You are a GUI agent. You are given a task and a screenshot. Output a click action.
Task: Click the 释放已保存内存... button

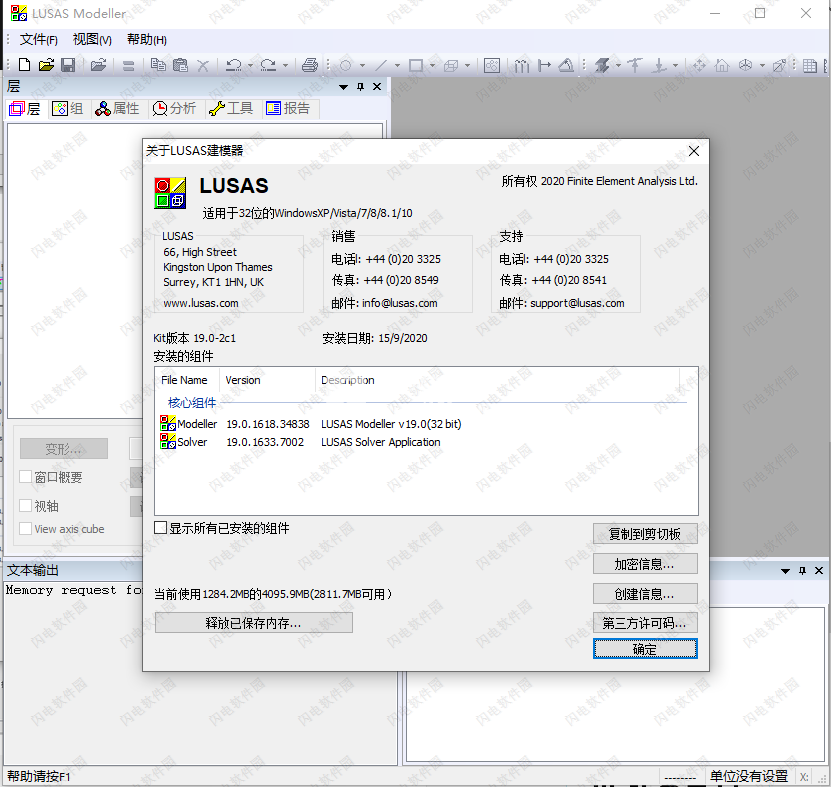coord(254,623)
